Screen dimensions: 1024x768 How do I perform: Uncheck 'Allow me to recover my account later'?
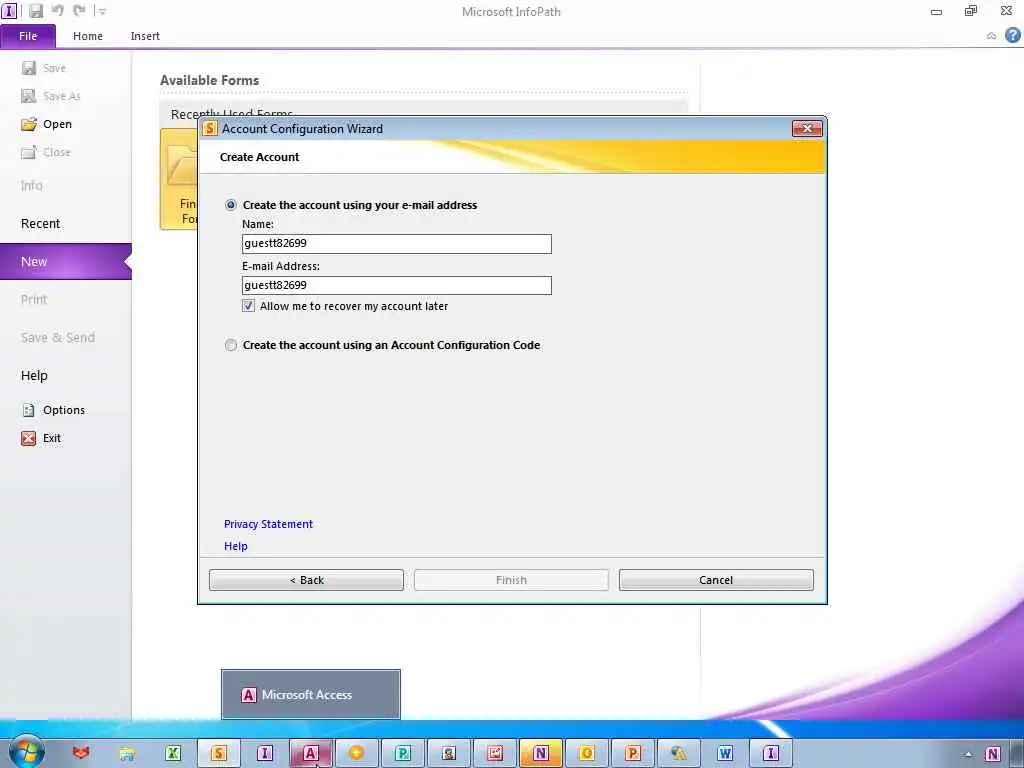248,306
